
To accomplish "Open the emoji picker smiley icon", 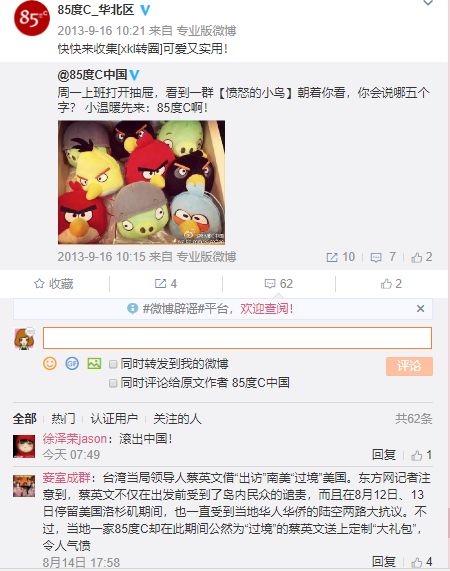I will 50,363.
